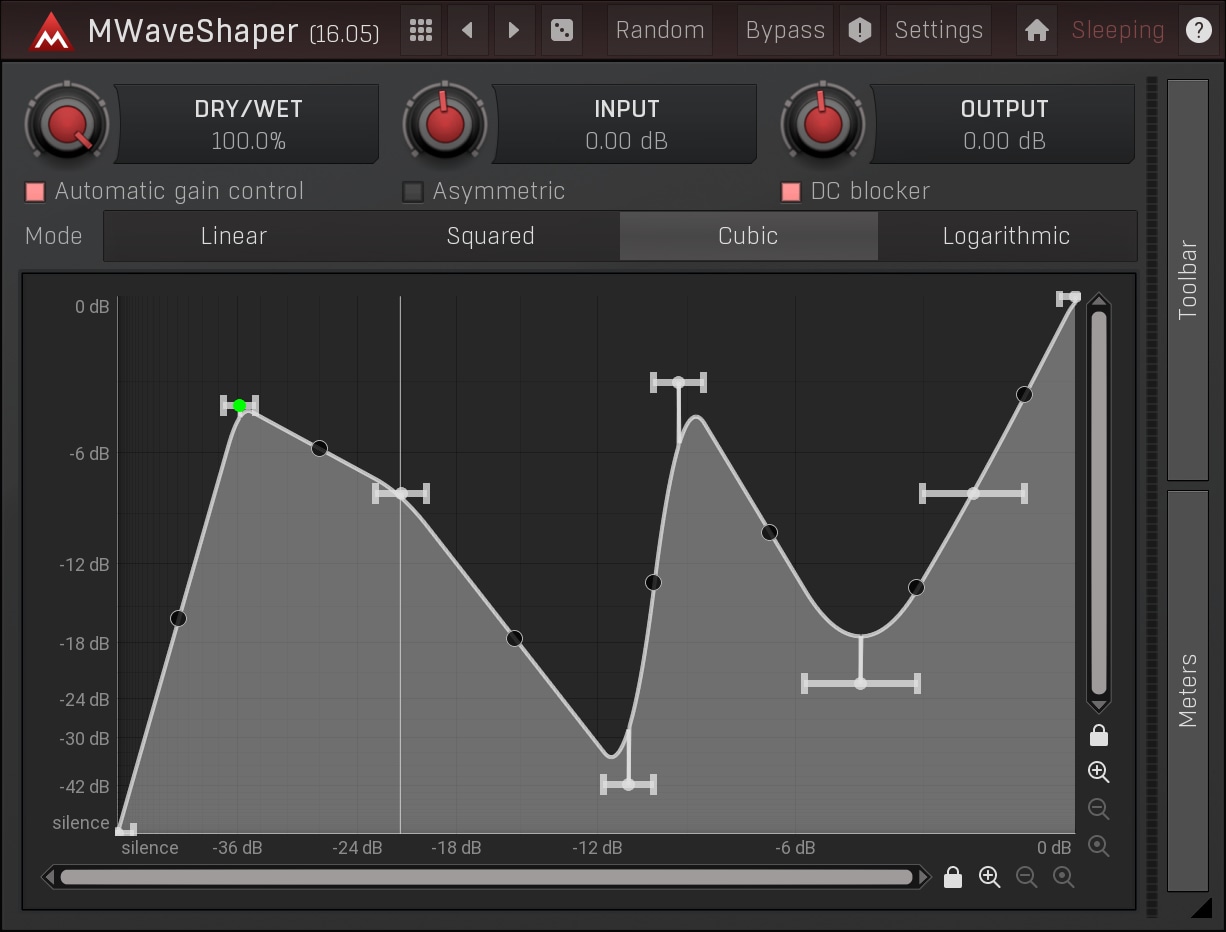1226x932 pixels.
Task: Enable the Asymmetric checkbox
Action: coord(412,191)
